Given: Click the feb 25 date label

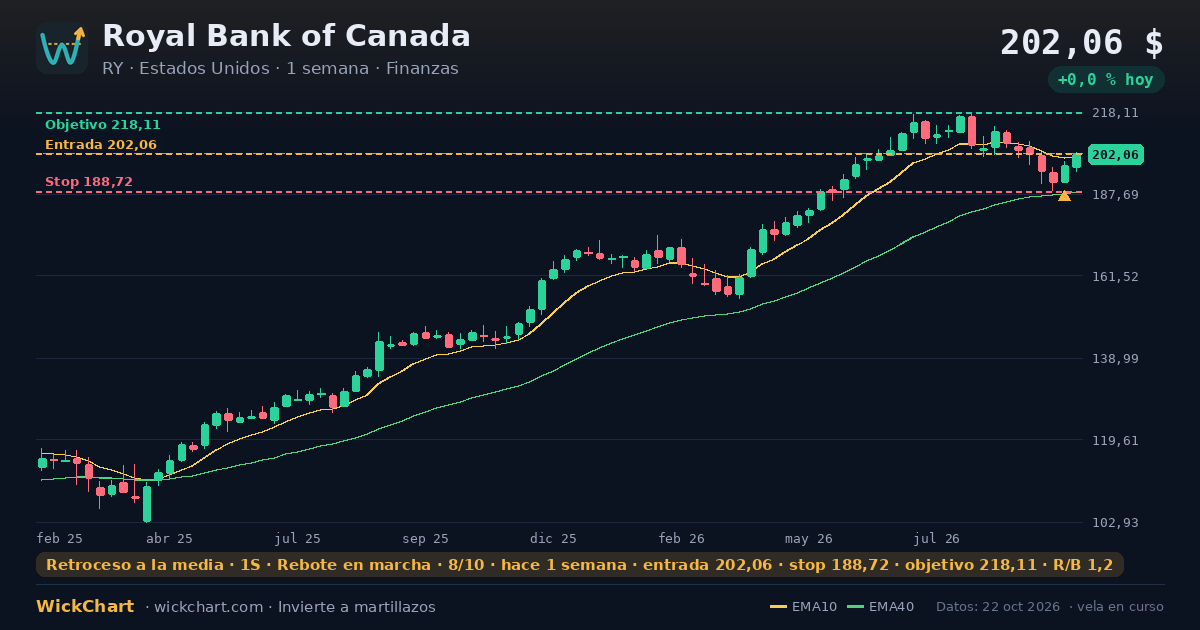Looking at the screenshot, I should click(60, 538).
